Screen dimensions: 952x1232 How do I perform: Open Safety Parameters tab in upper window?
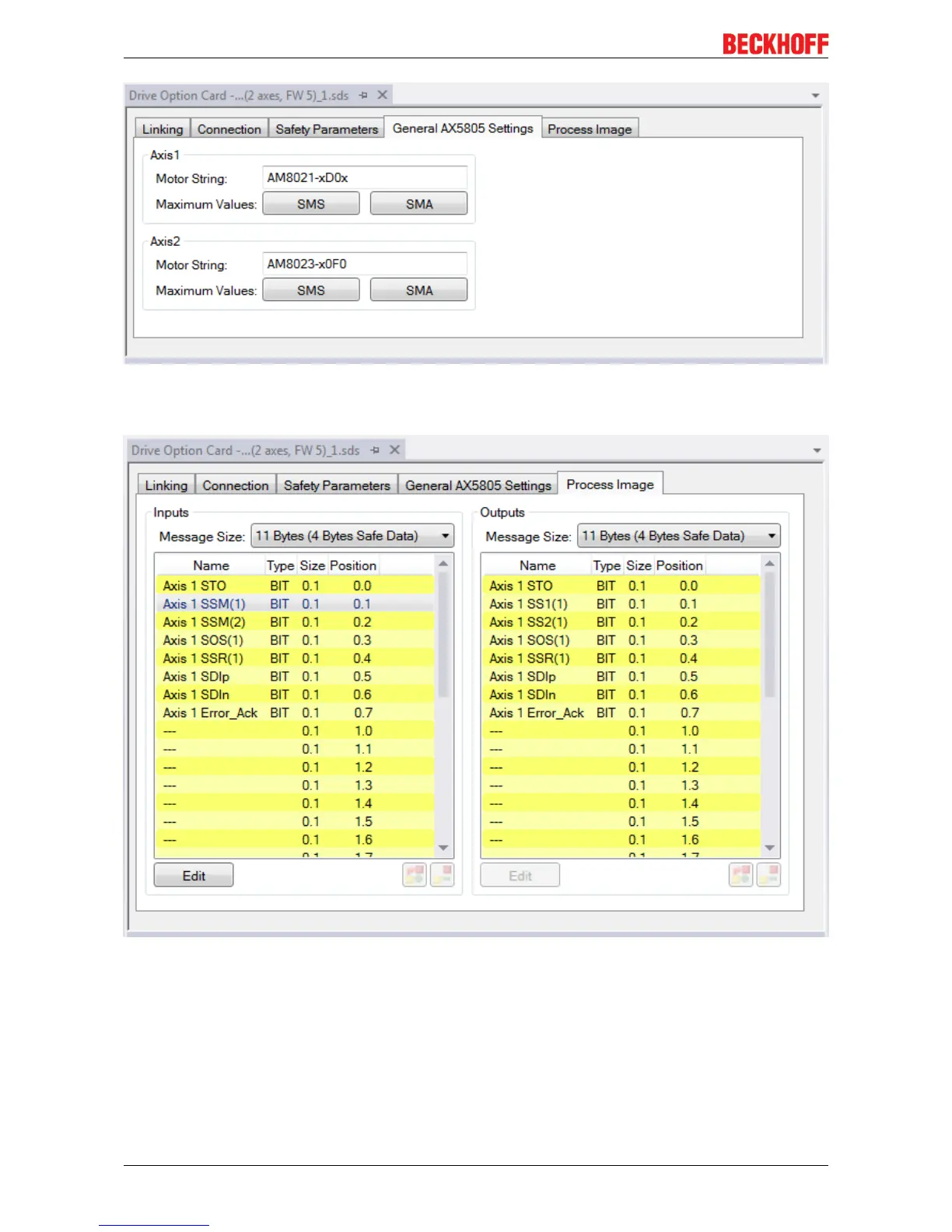(x=327, y=129)
